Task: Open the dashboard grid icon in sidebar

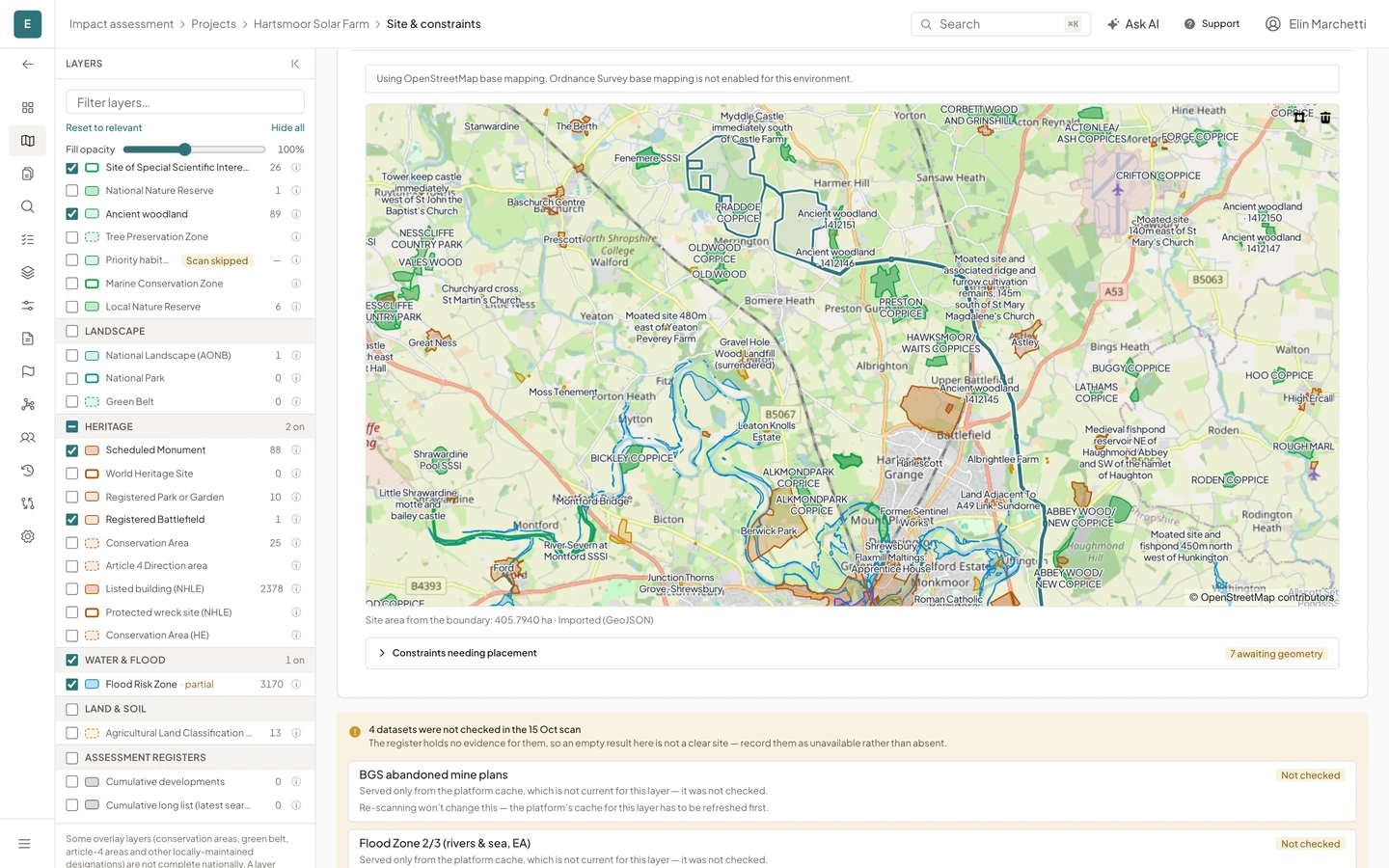Action: click(28, 108)
